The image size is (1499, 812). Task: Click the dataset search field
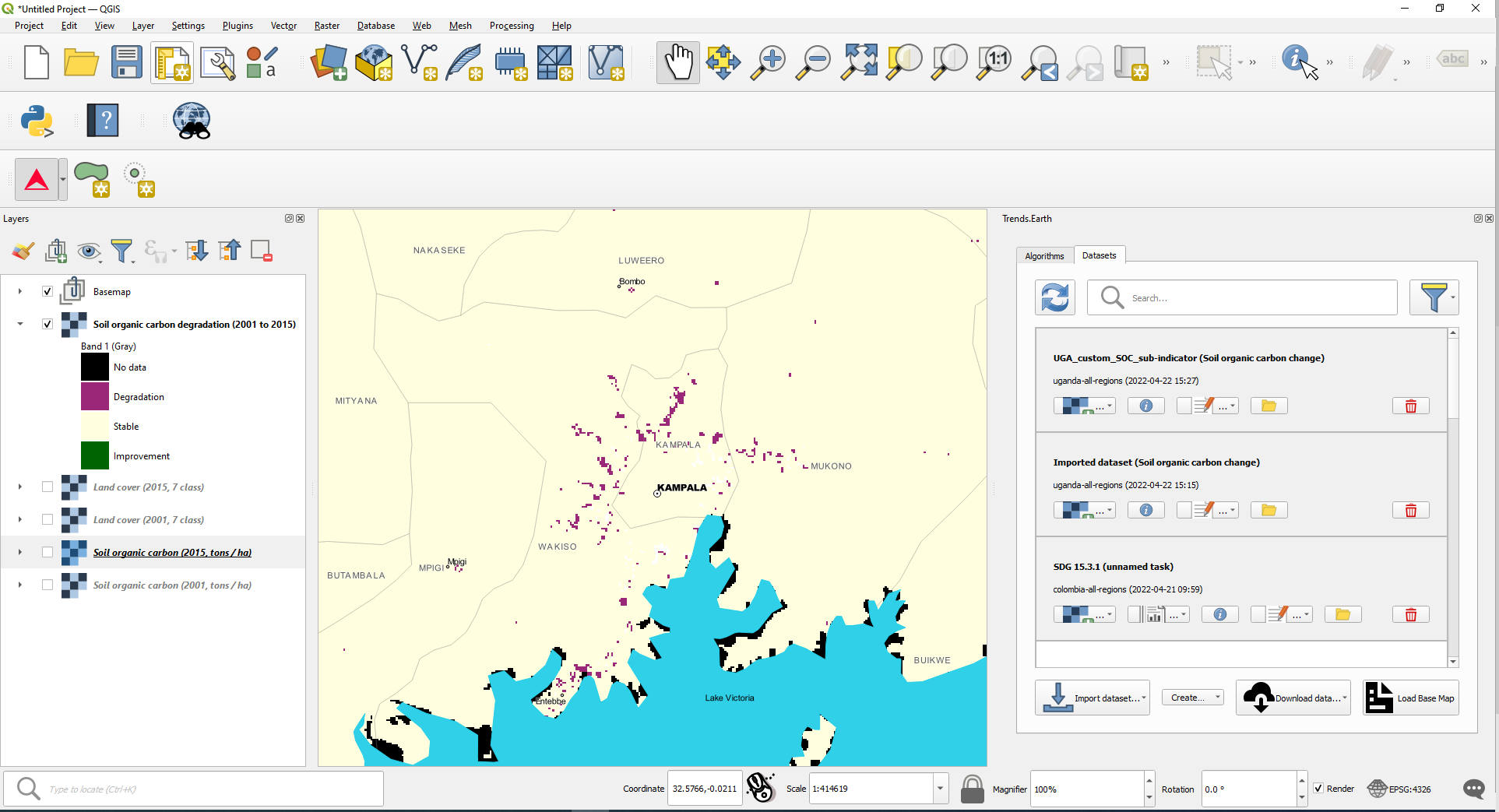click(x=1241, y=297)
